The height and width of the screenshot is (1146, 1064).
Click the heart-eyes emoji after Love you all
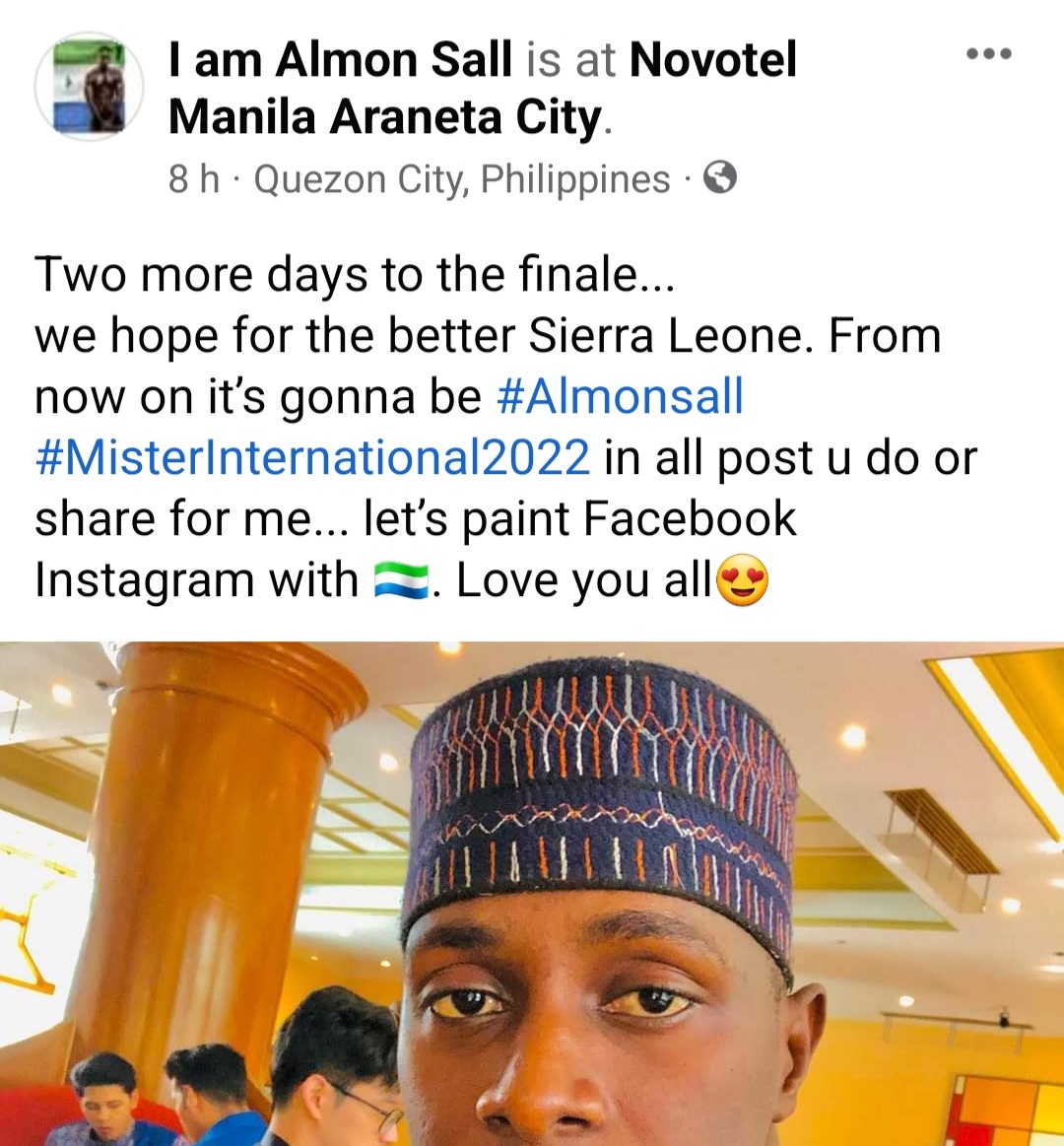[743, 580]
